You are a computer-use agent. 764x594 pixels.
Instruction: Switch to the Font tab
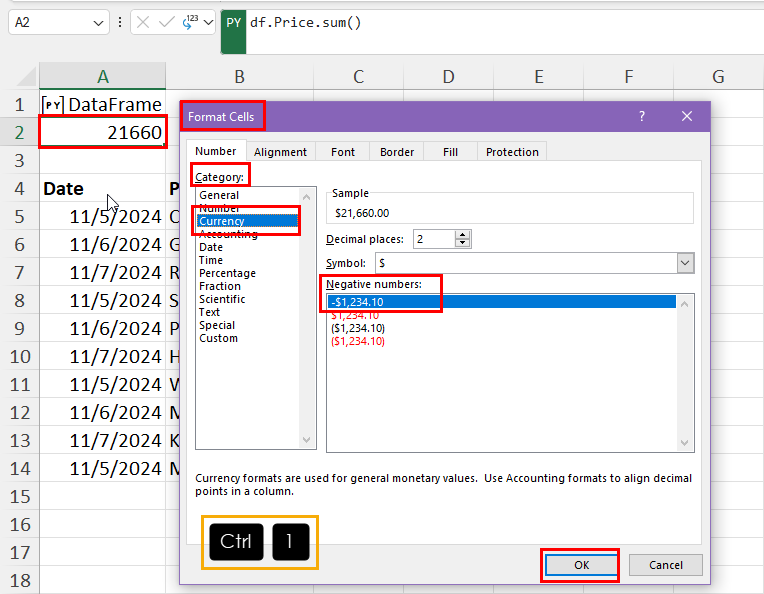[x=343, y=152]
